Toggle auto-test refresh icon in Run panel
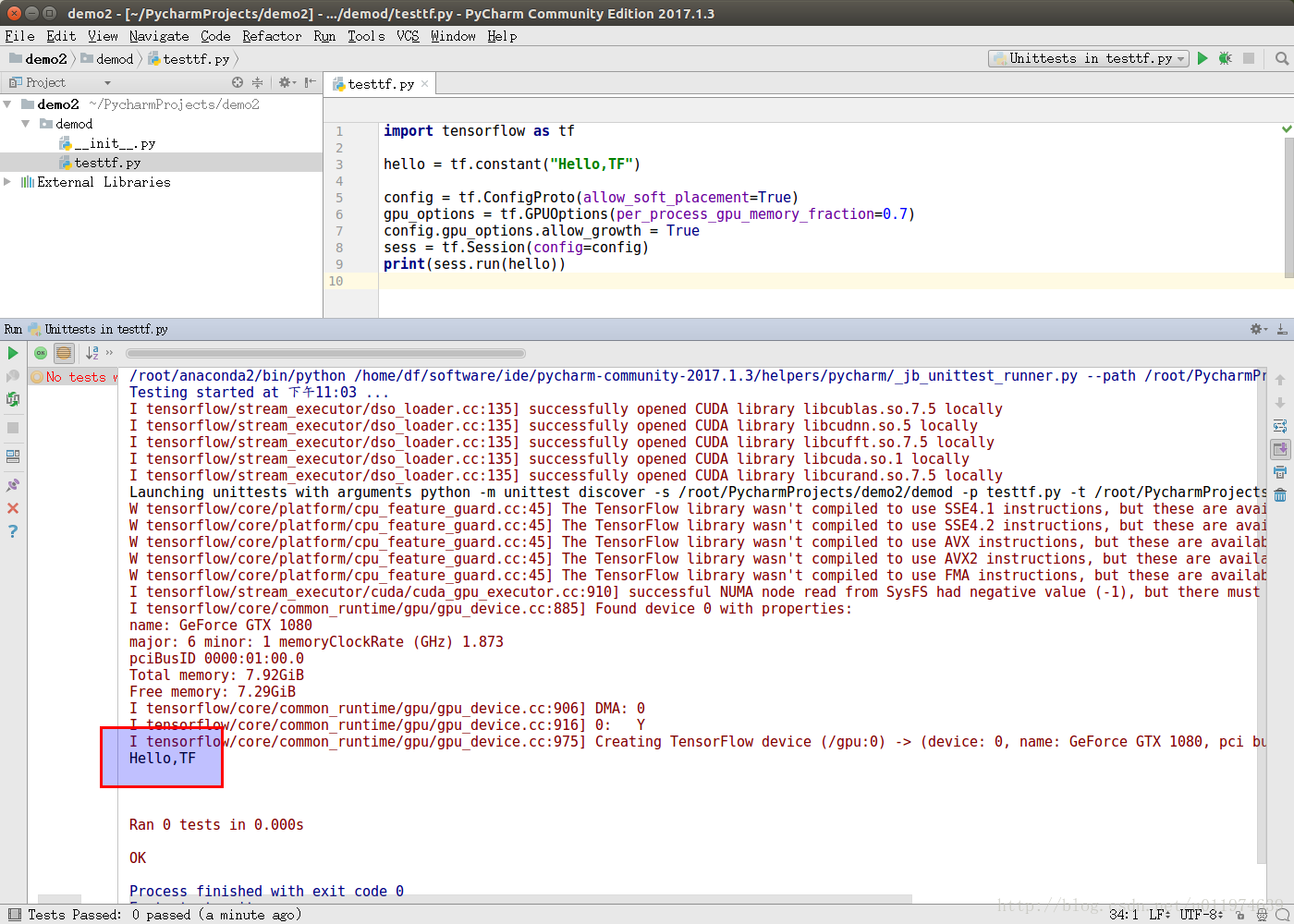The height and width of the screenshot is (924, 1294). pyautogui.click(x=13, y=399)
